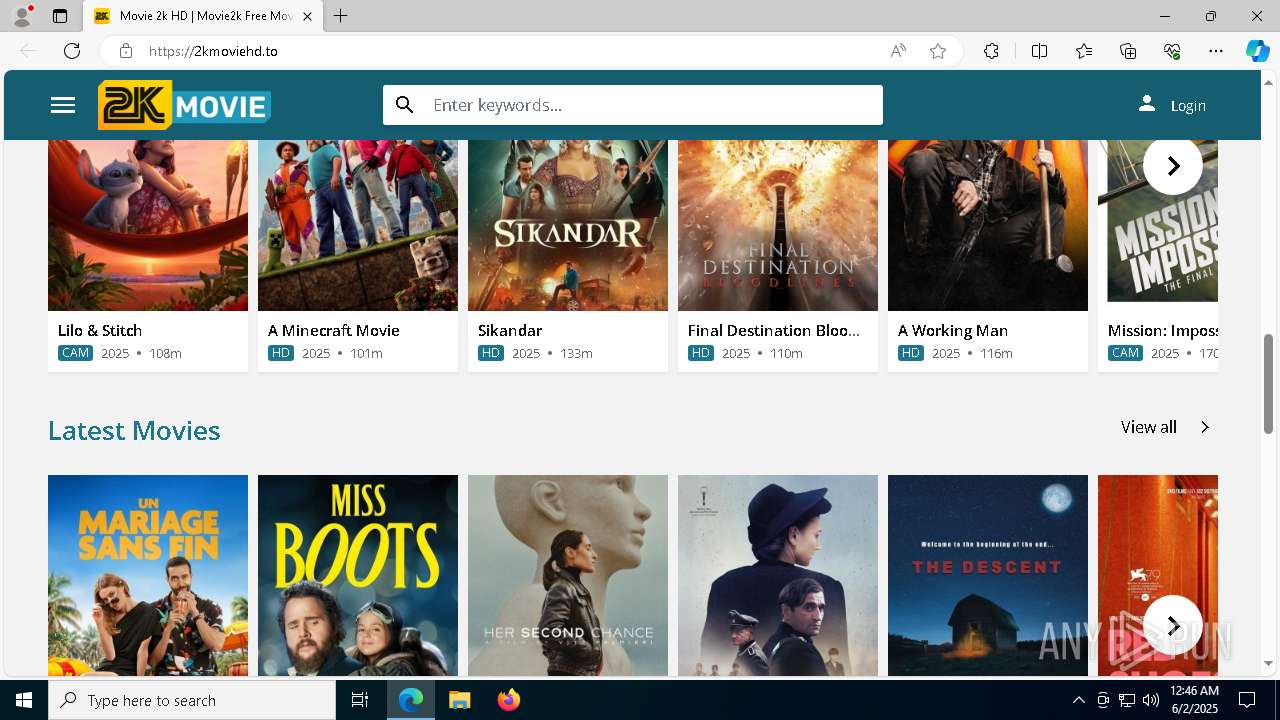Open the A Working Man poster
This screenshot has height=720, width=1280.
click(988, 225)
